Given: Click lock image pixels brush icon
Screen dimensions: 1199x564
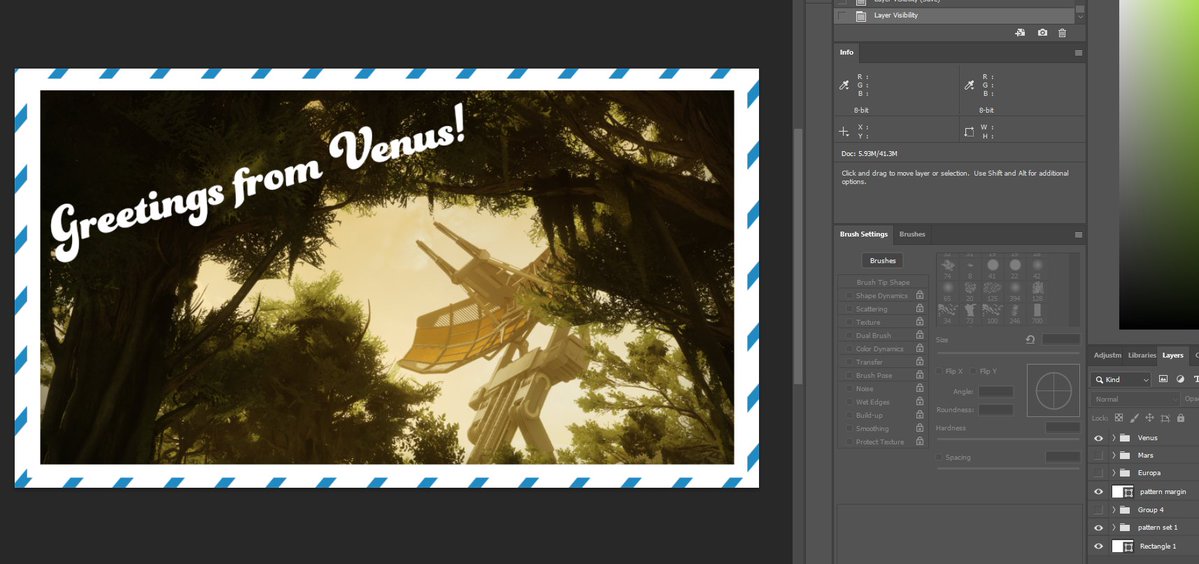Looking at the screenshot, I should tap(1134, 418).
